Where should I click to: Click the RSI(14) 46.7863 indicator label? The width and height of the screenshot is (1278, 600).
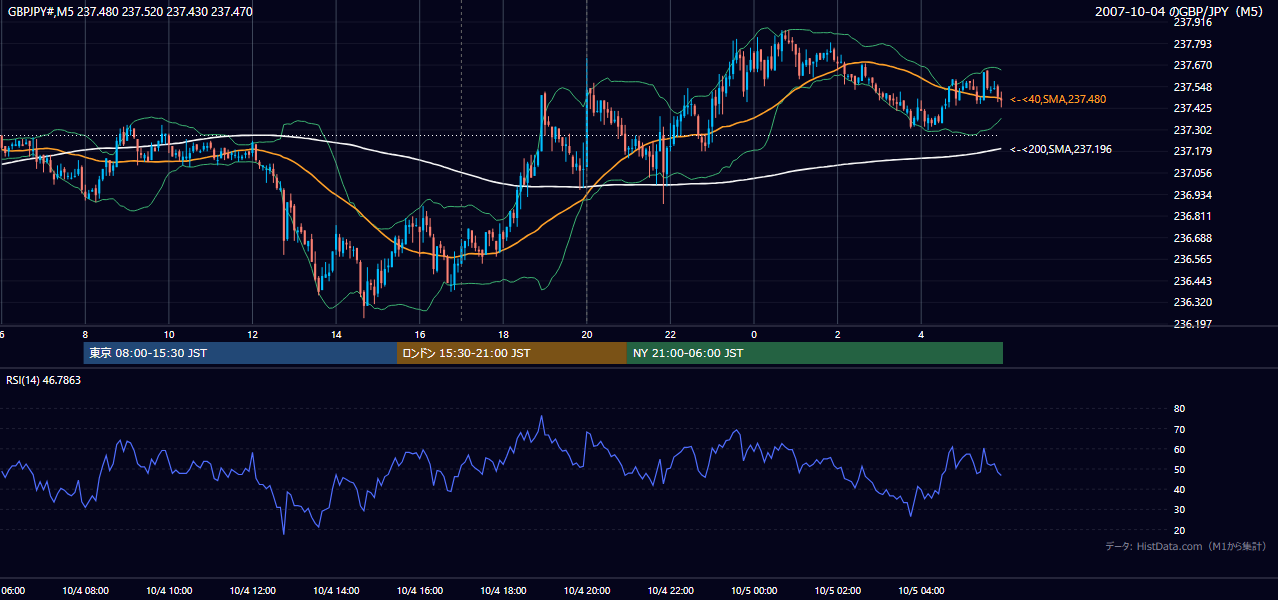point(44,380)
